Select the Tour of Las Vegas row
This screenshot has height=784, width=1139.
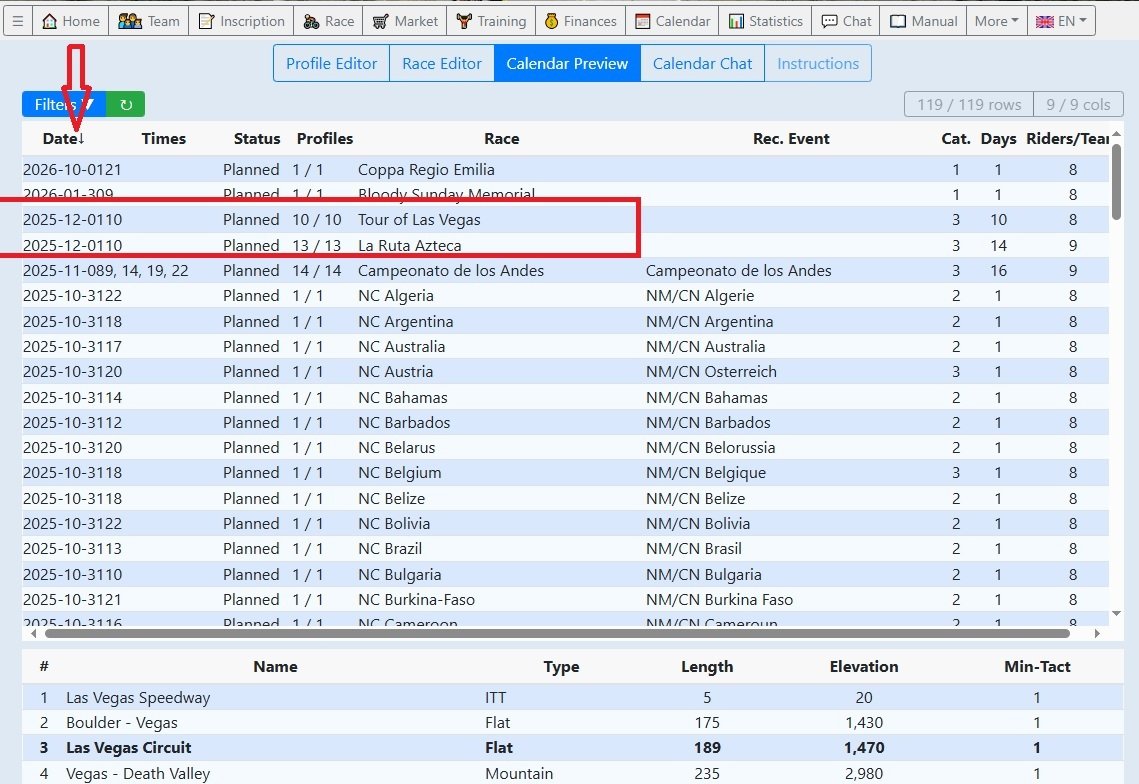point(419,220)
